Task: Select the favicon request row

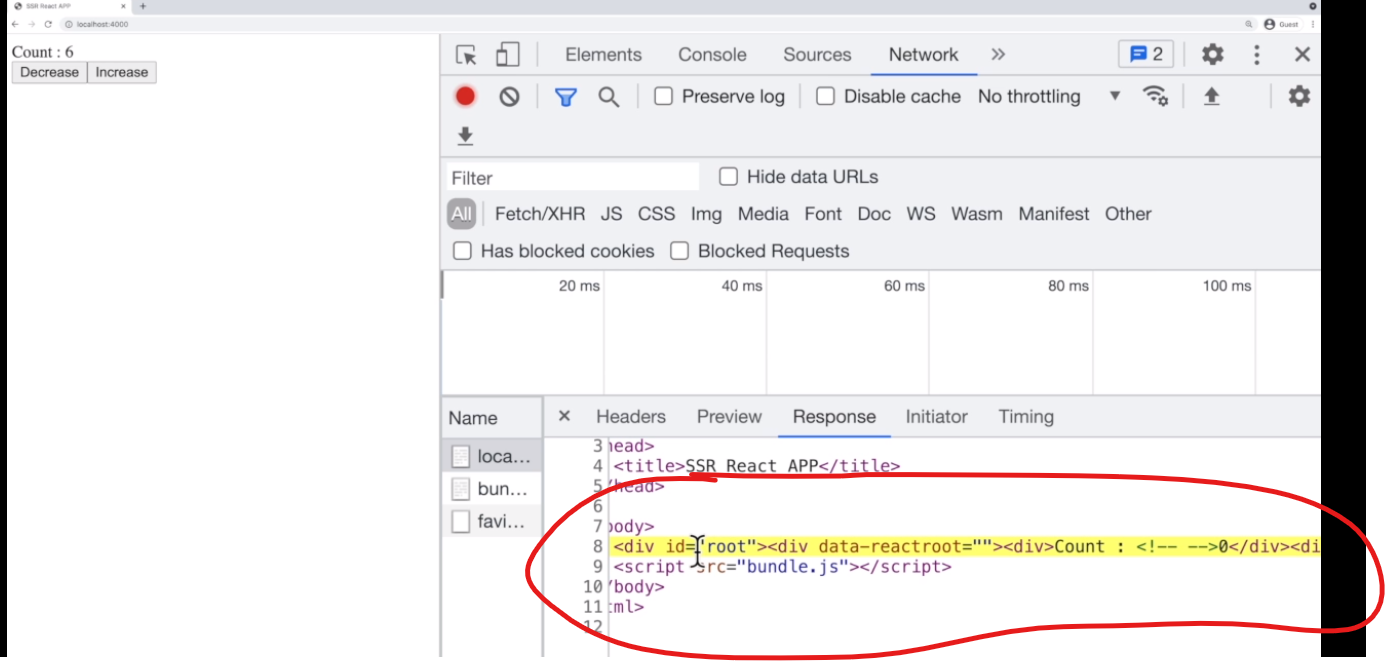Action: (492, 521)
